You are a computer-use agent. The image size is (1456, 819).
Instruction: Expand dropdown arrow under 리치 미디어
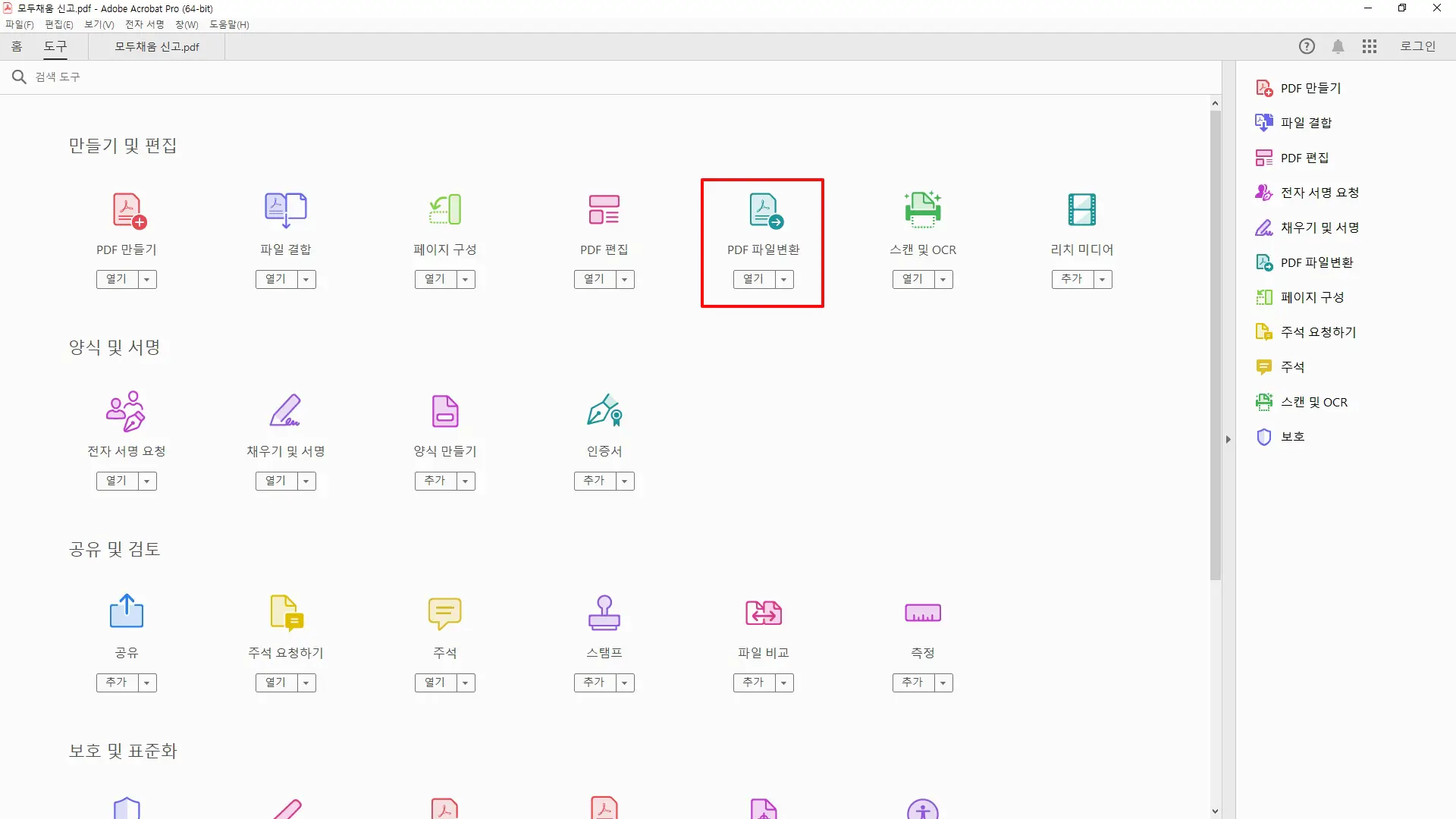[1103, 280]
